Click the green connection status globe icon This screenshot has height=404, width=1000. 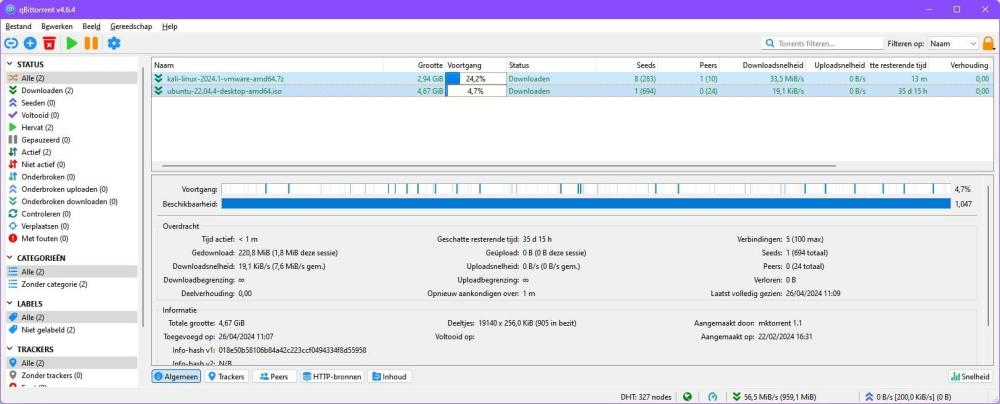tap(687, 396)
